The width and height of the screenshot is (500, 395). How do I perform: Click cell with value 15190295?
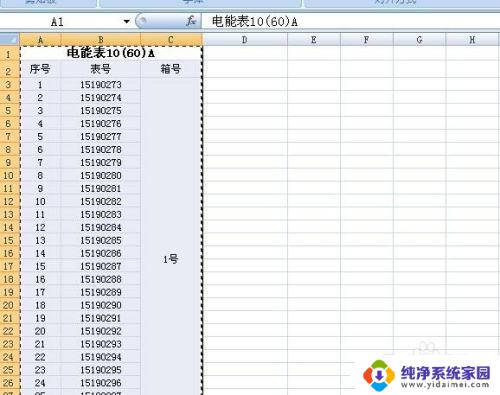click(101, 370)
